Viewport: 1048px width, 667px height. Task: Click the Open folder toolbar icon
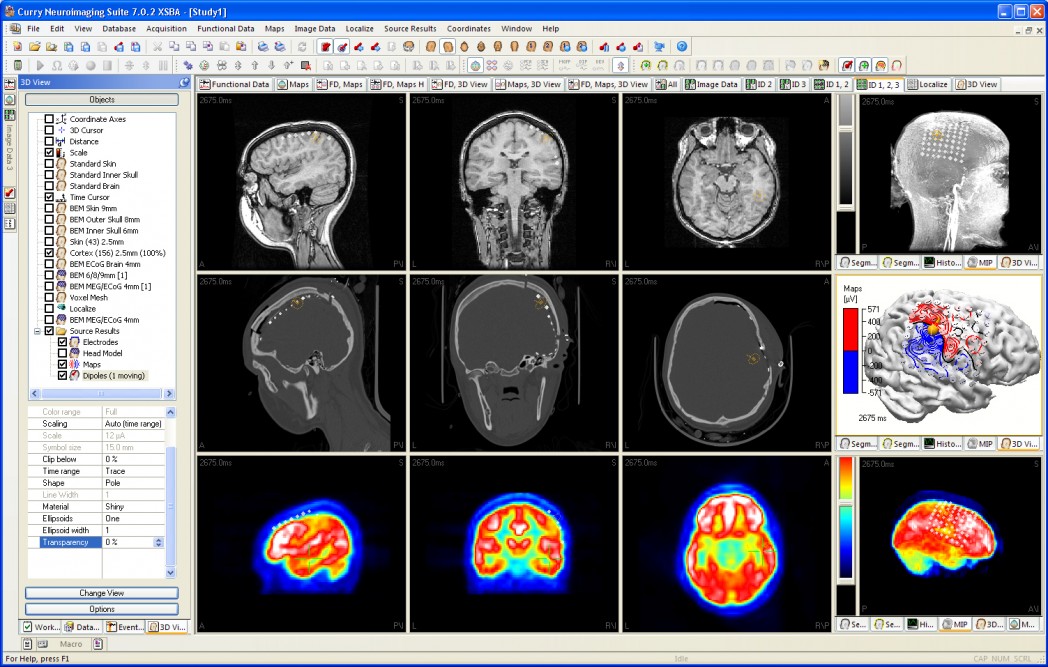pos(35,47)
